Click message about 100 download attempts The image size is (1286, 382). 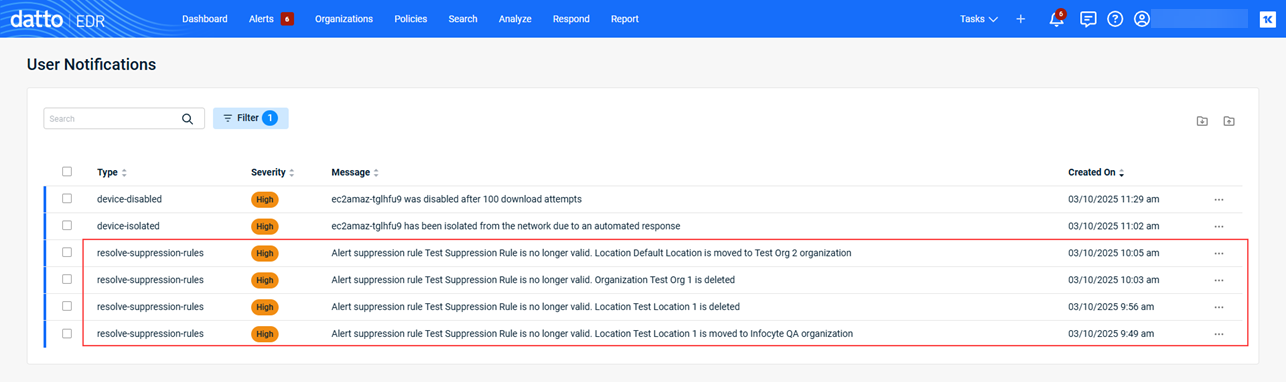click(456, 200)
